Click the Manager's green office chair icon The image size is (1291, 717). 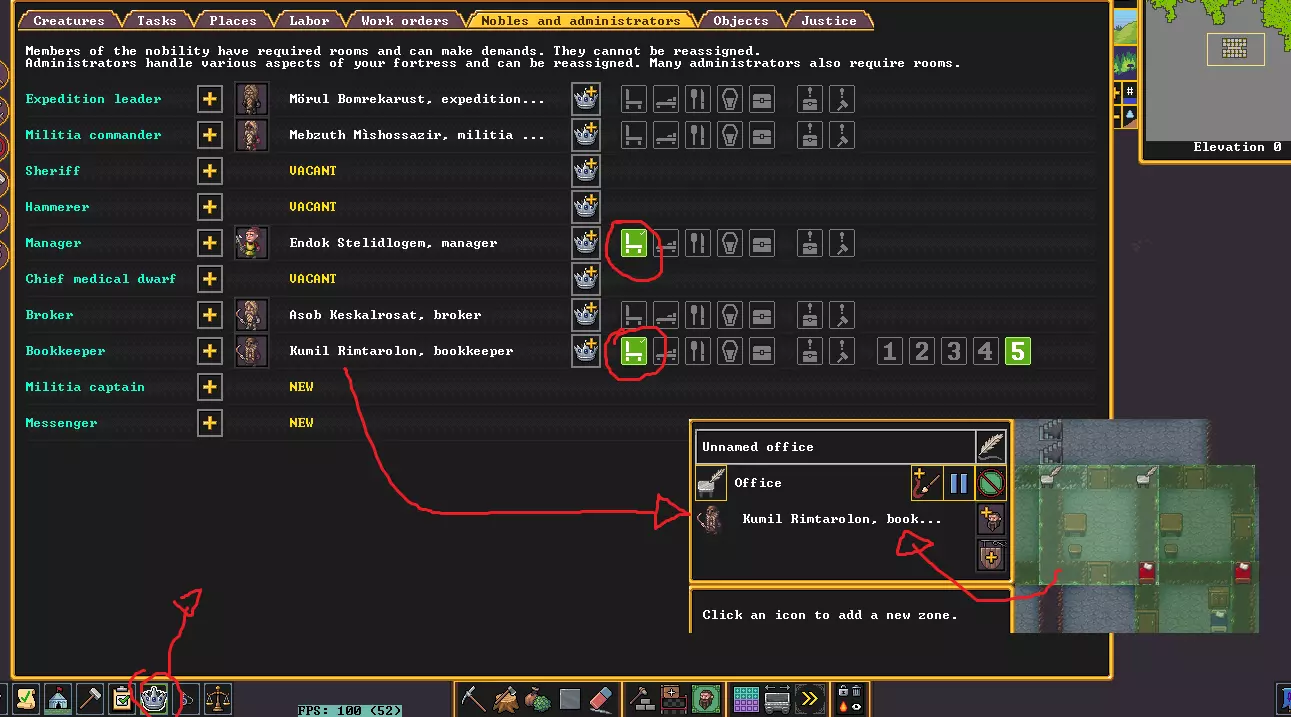pos(634,243)
